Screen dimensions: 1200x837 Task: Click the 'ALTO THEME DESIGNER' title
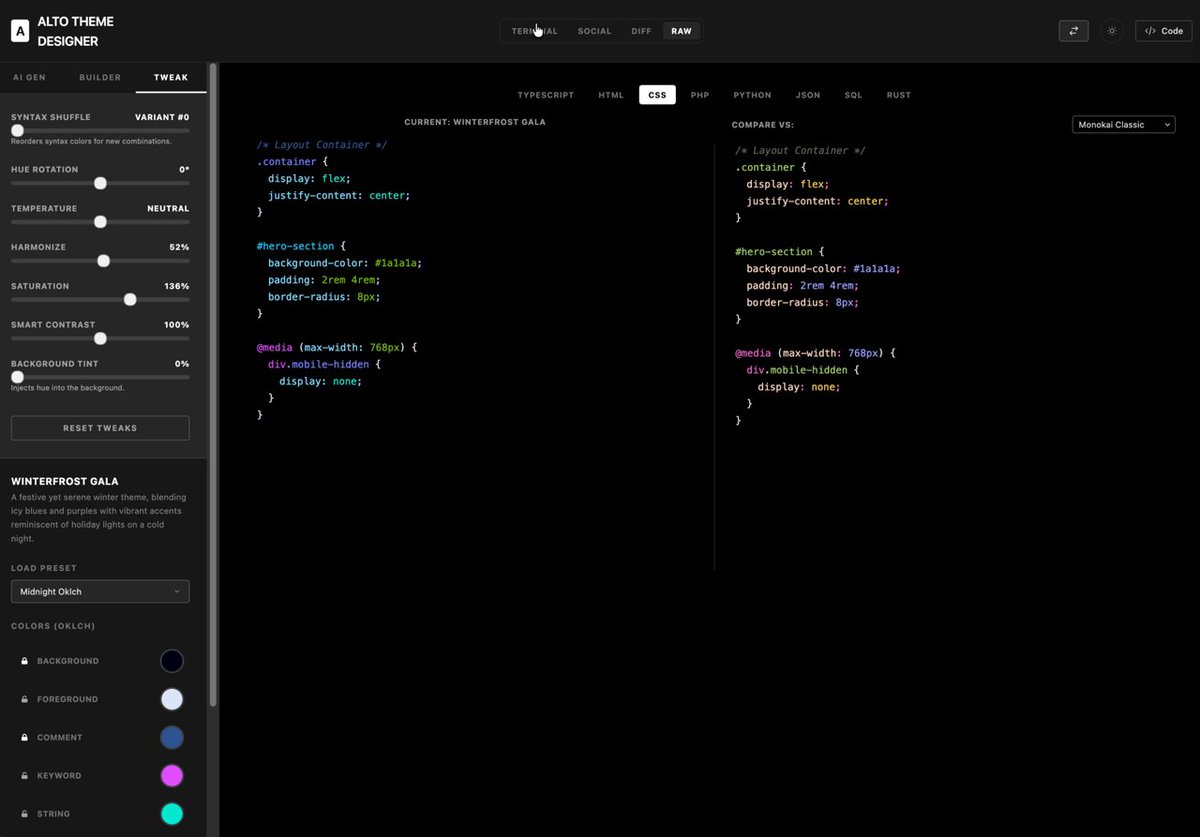point(76,31)
